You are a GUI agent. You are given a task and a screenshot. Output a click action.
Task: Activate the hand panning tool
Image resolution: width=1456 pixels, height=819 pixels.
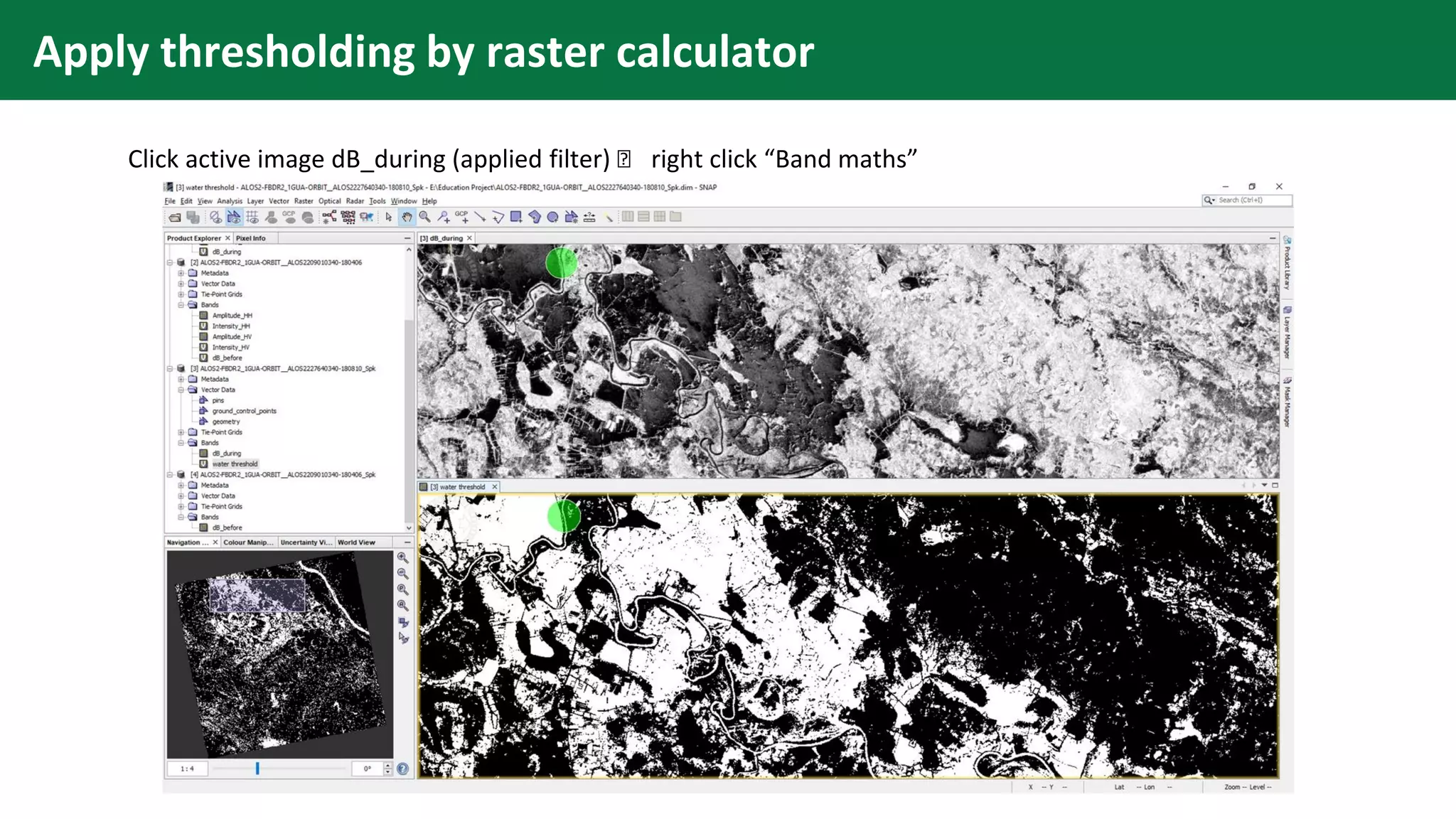(x=407, y=218)
